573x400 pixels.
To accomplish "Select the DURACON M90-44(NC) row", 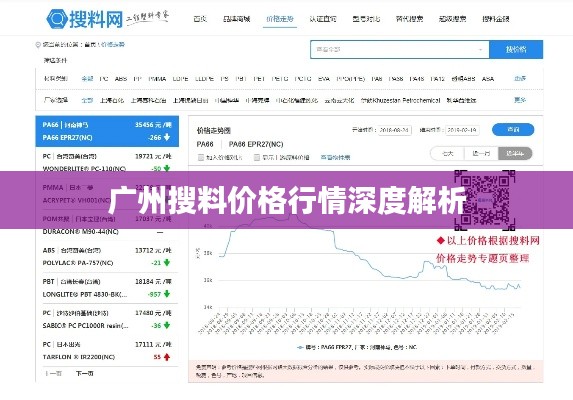I will pyautogui.click(x=107, y=225).
